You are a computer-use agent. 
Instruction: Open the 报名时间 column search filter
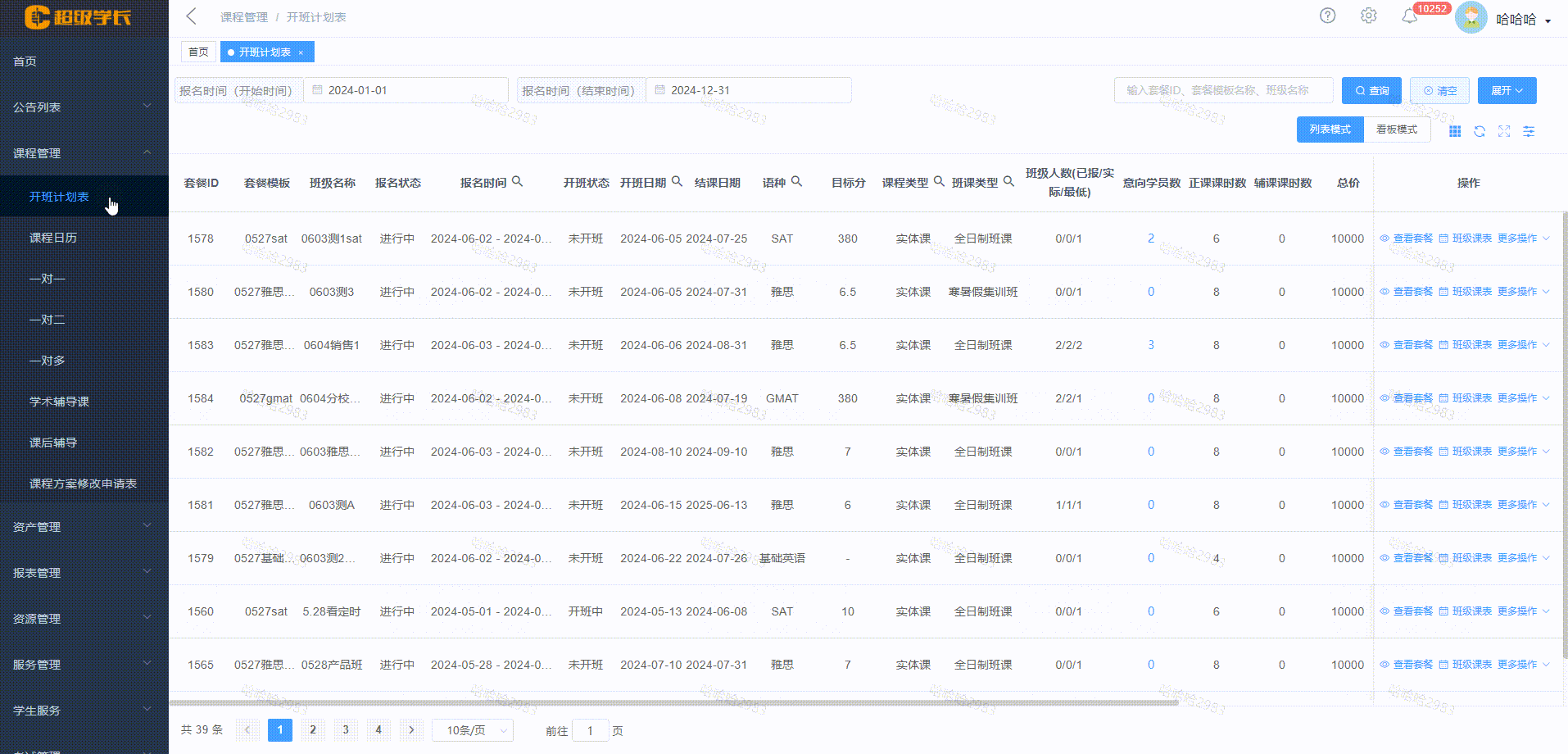(x=518, y=180)
